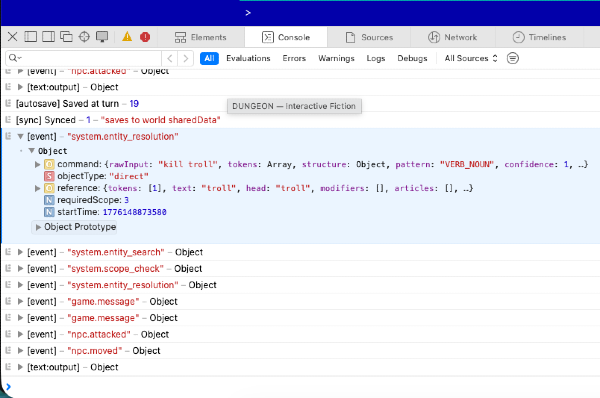600x398 pixels.
Task: Click the console options circle icon
Action: [x=513, y=58]
